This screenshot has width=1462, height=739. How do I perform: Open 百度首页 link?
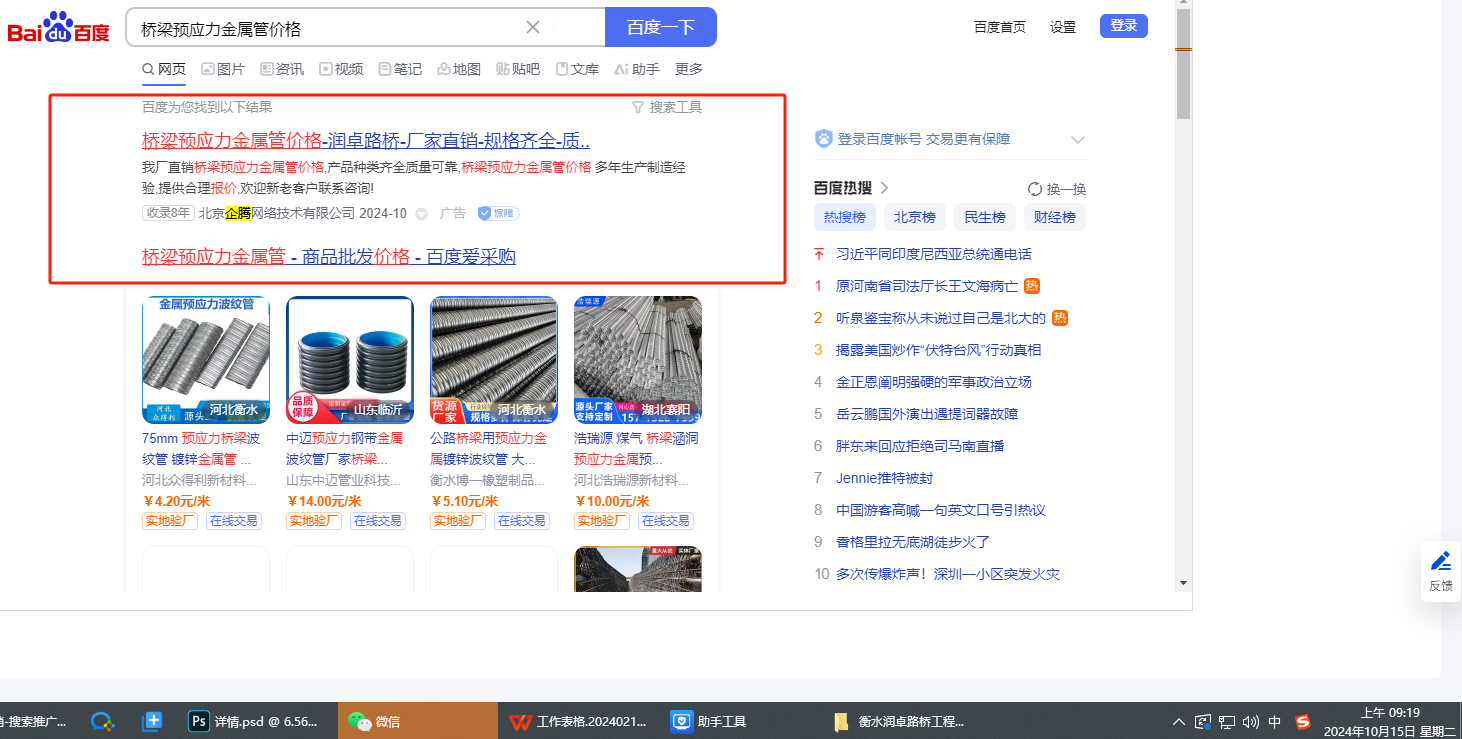tap(1000, 27)
